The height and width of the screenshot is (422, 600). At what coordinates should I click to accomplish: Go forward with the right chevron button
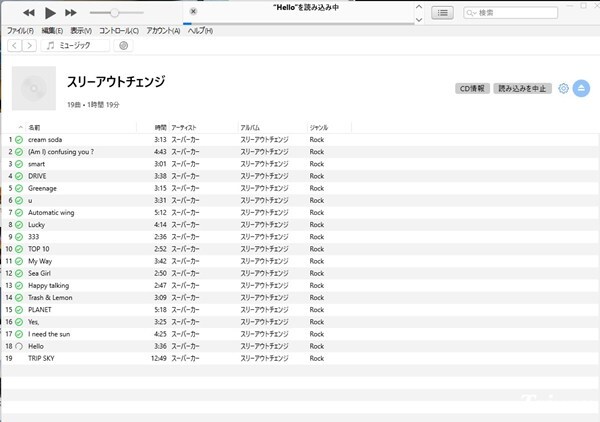[x=29, y=46]
